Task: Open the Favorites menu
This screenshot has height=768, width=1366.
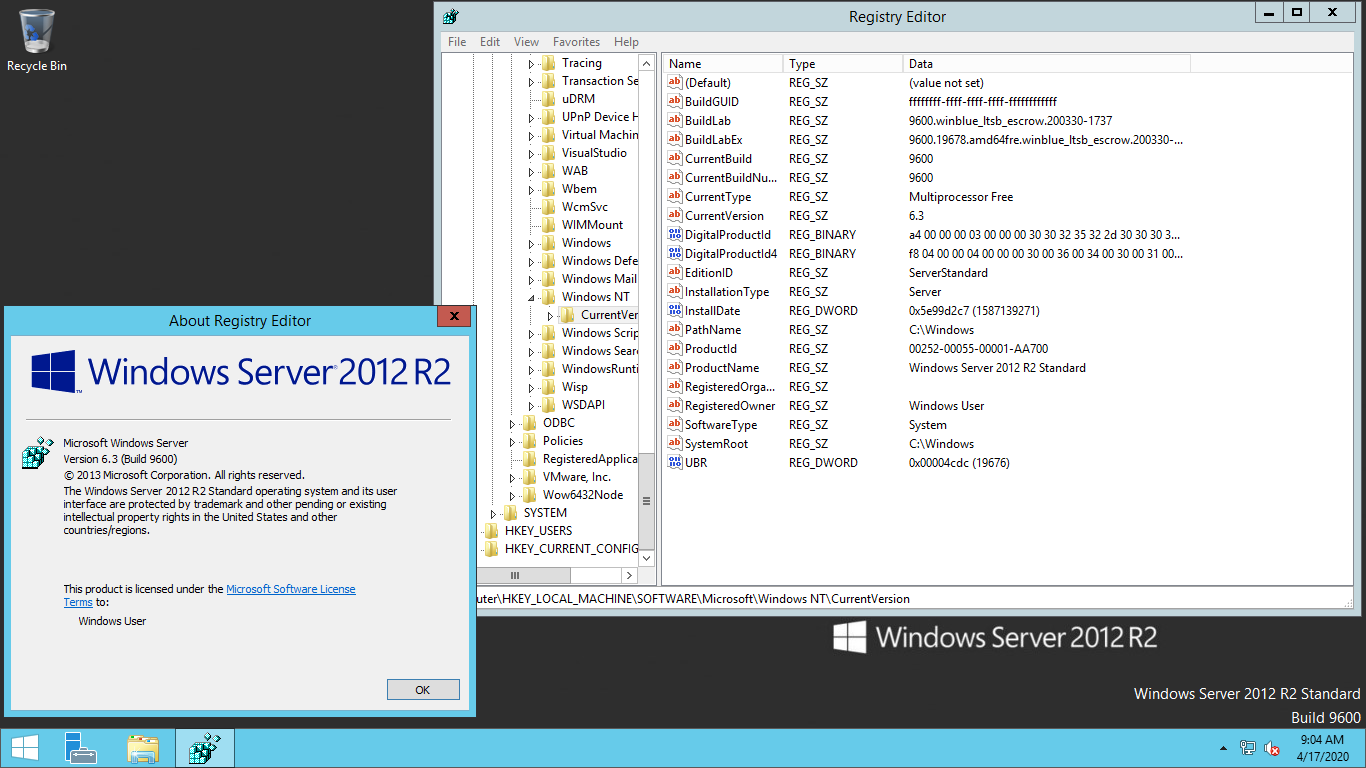Action: point(577,42)
